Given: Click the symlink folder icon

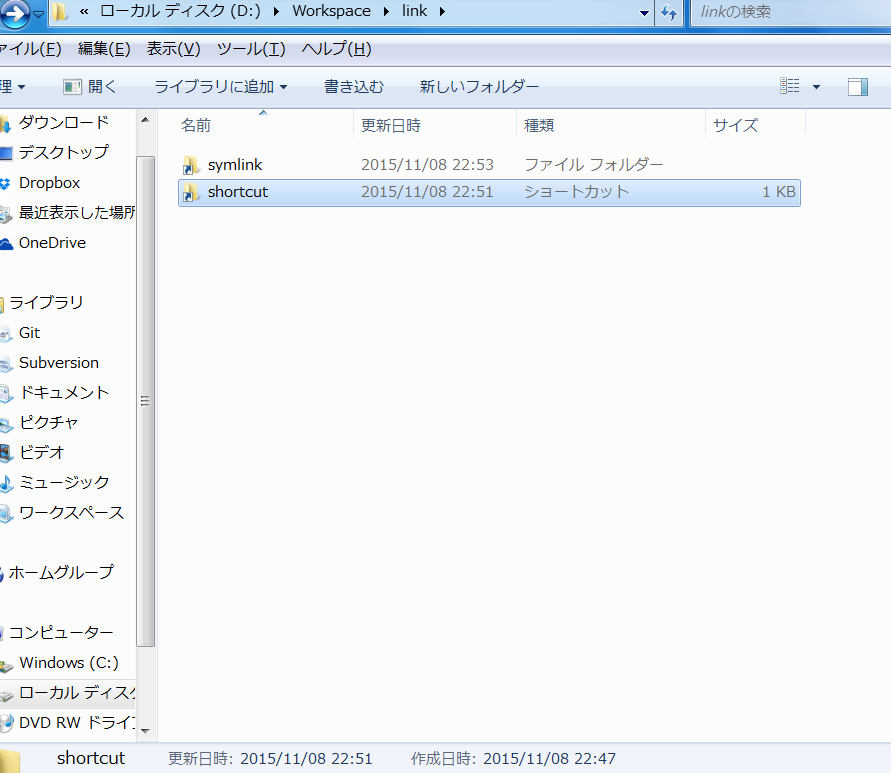Looking at the screenshot, I should click(193, 165).
